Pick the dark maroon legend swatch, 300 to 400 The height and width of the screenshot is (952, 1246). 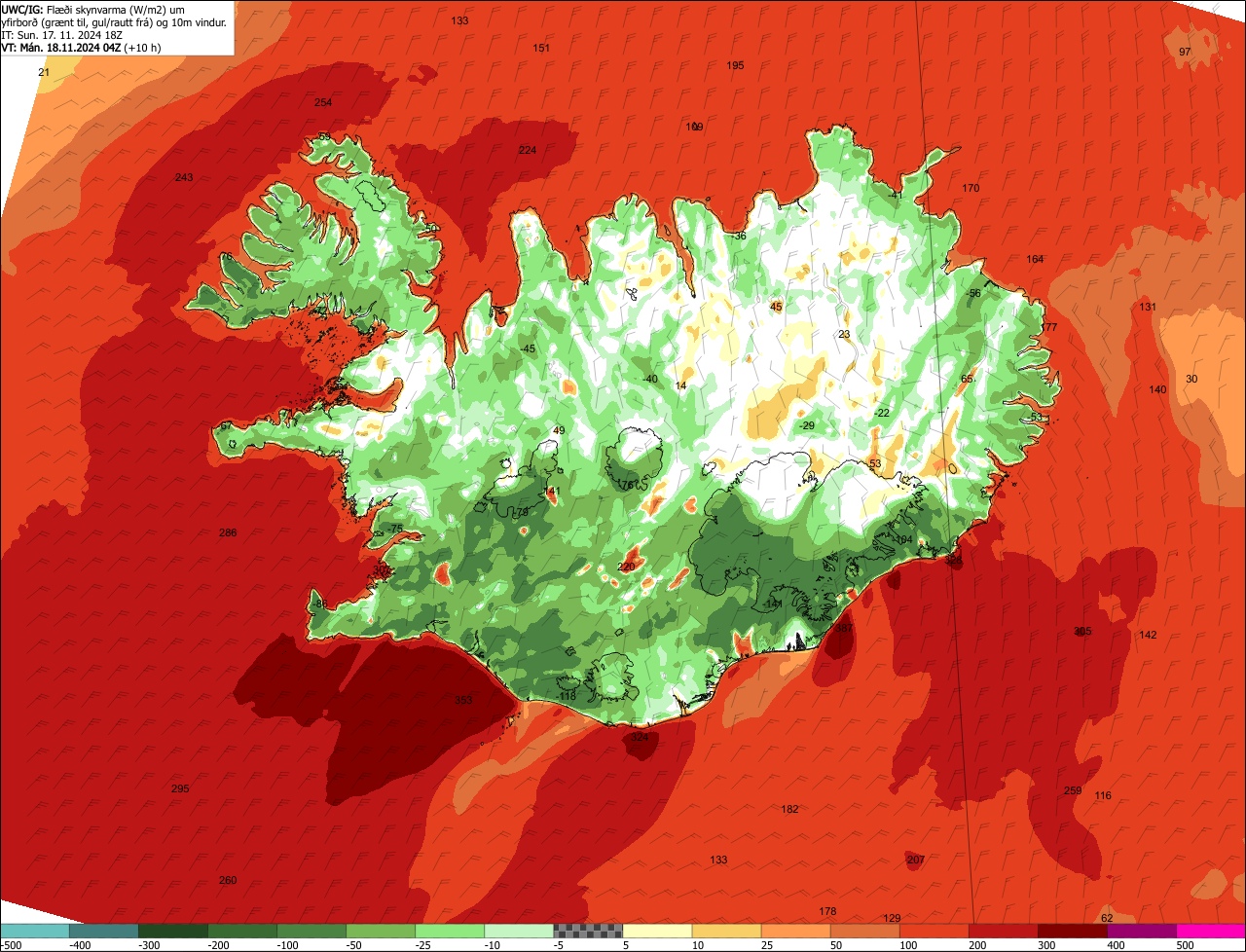(1073, 931)
